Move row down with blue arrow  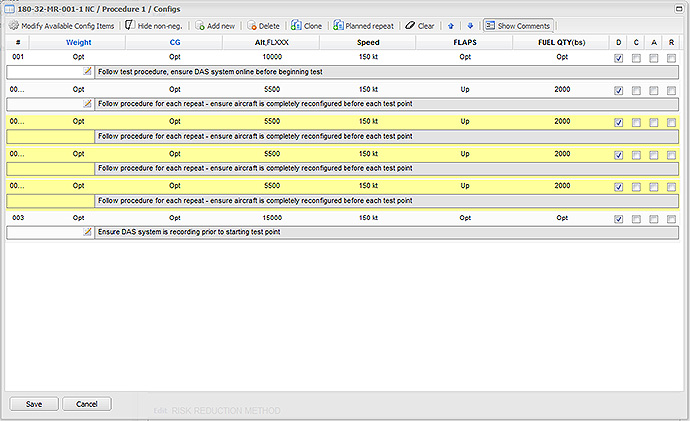click(x=470, y=26)
